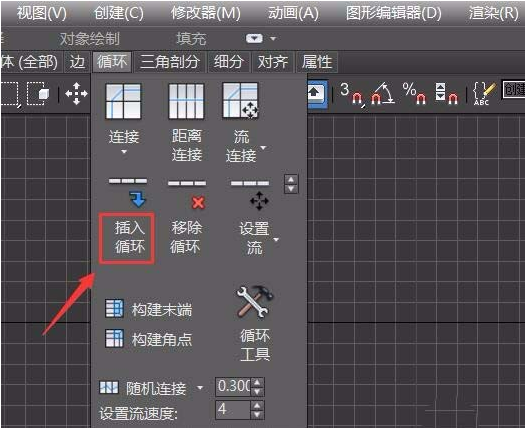Click the Distance Connect (距离连接) icon
This screenshot has height=429, width=525.
point(186,101)
